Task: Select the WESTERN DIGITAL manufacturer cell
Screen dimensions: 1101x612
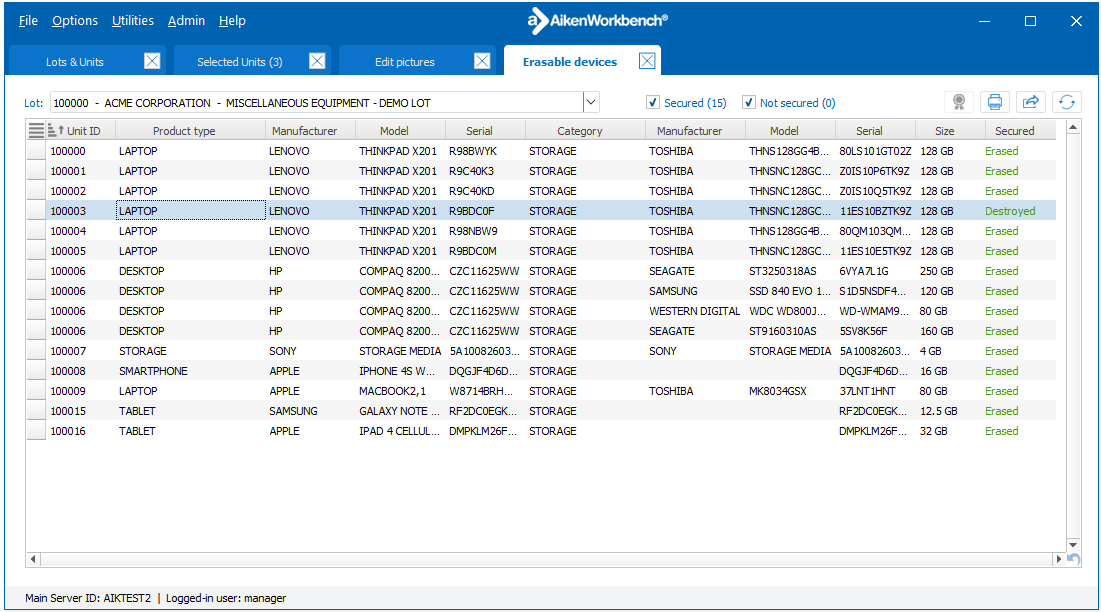Action: point(694,311)
